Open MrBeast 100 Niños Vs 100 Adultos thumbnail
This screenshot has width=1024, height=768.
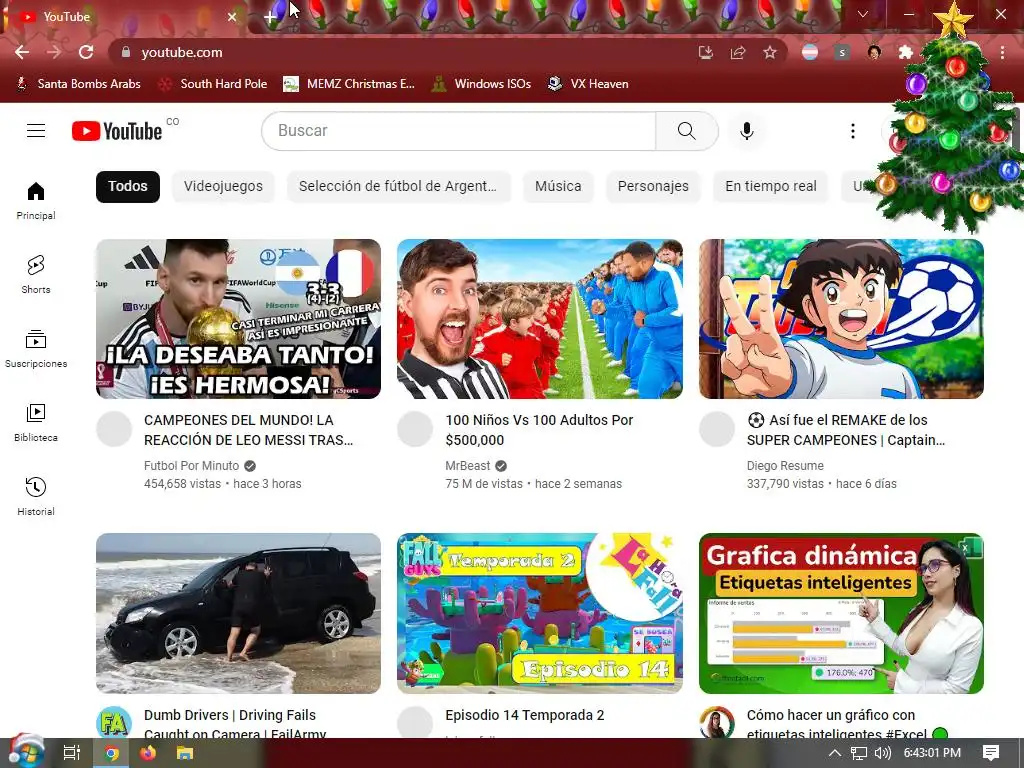pyautogui.click(x=540, y=319)
